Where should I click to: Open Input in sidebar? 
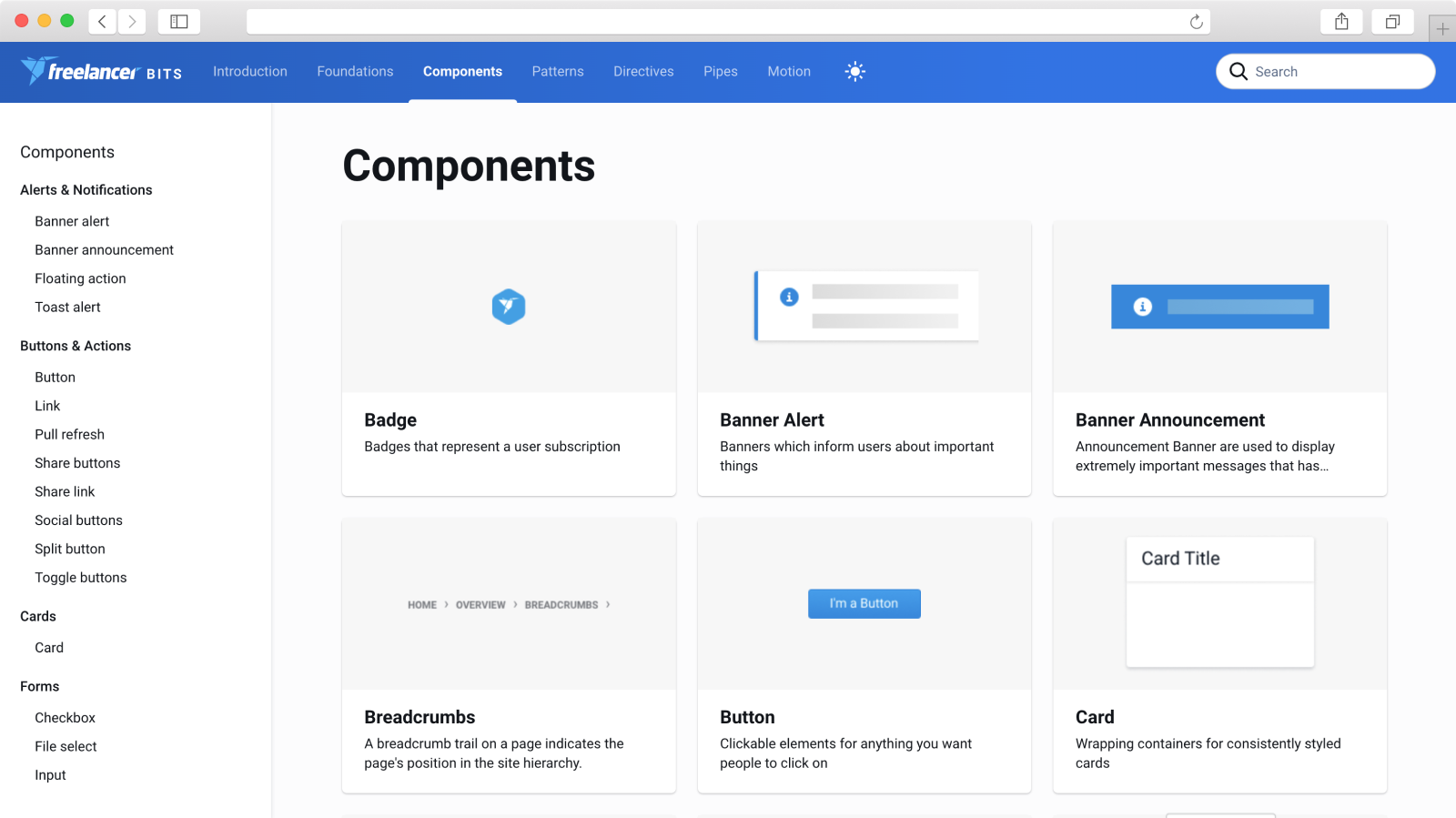coord(50,775)
